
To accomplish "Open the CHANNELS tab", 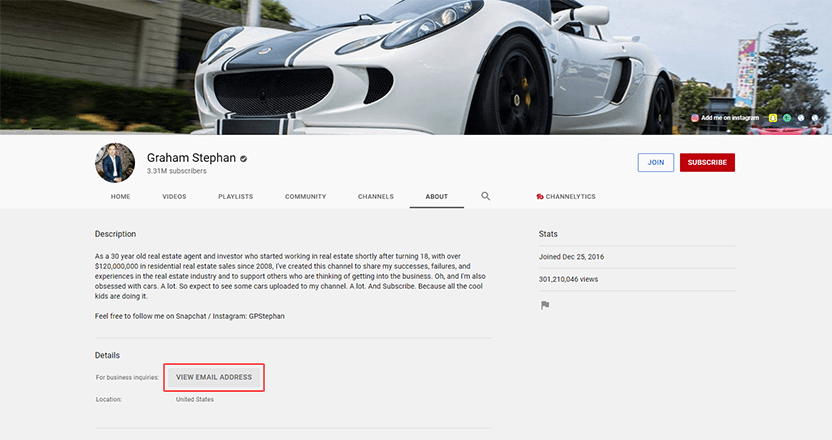I will 376,196.
